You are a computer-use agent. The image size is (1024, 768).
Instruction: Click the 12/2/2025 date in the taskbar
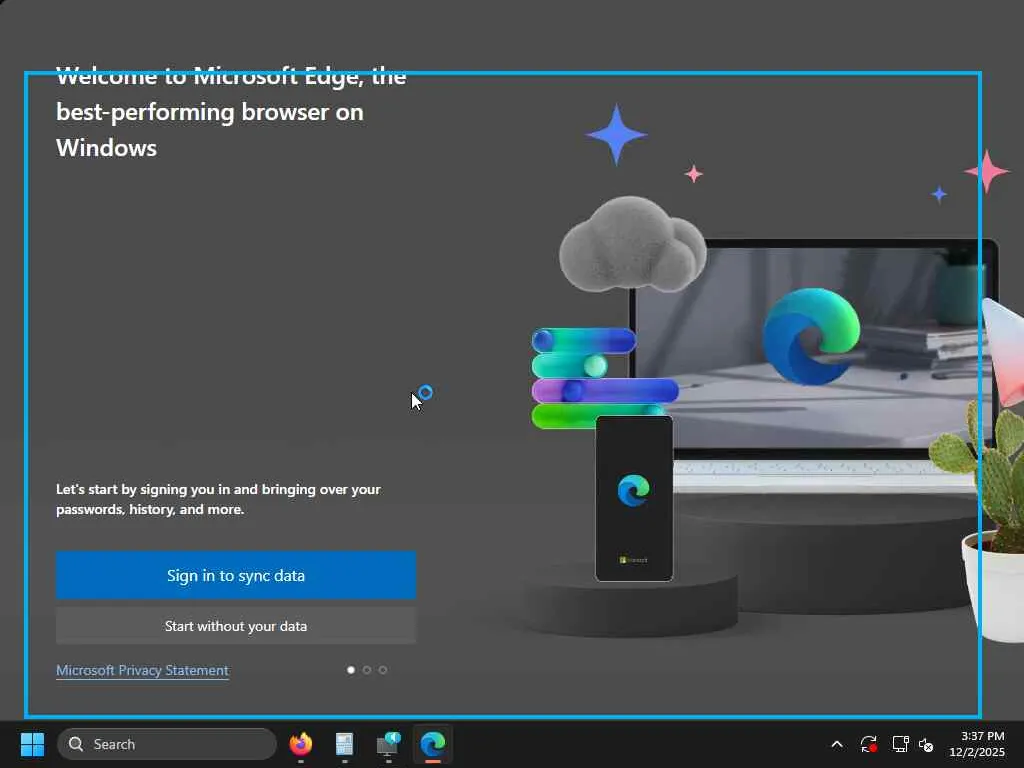click(x=977, y=752)
